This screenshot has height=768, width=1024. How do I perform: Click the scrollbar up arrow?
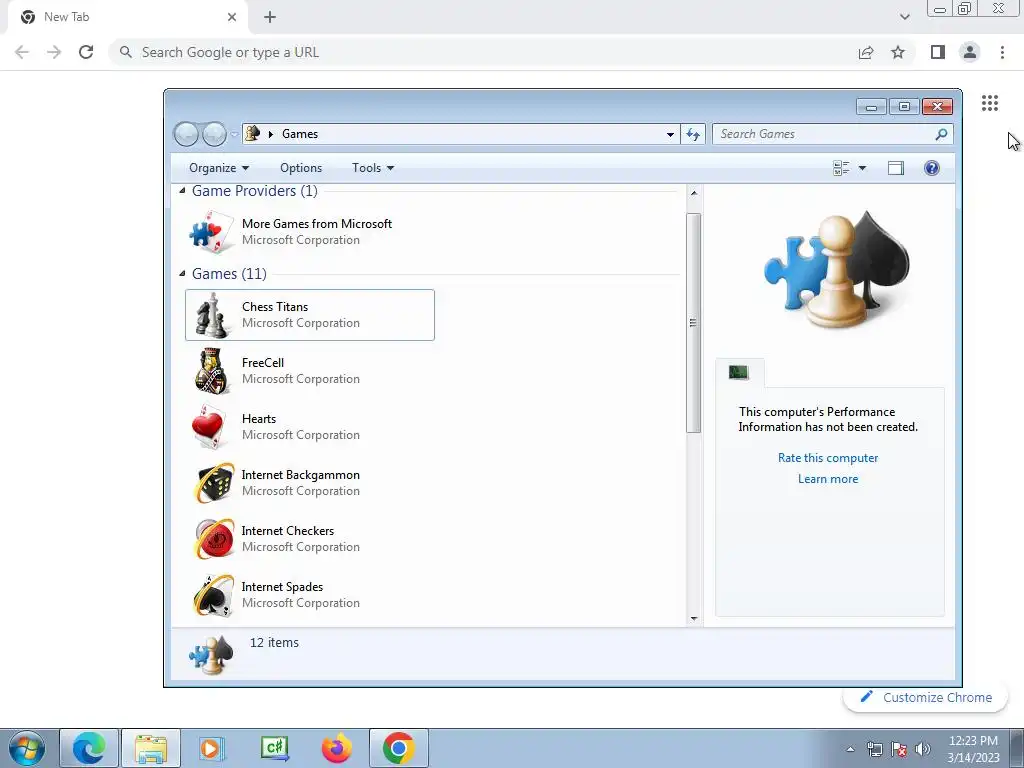click(x=694, y=193)
